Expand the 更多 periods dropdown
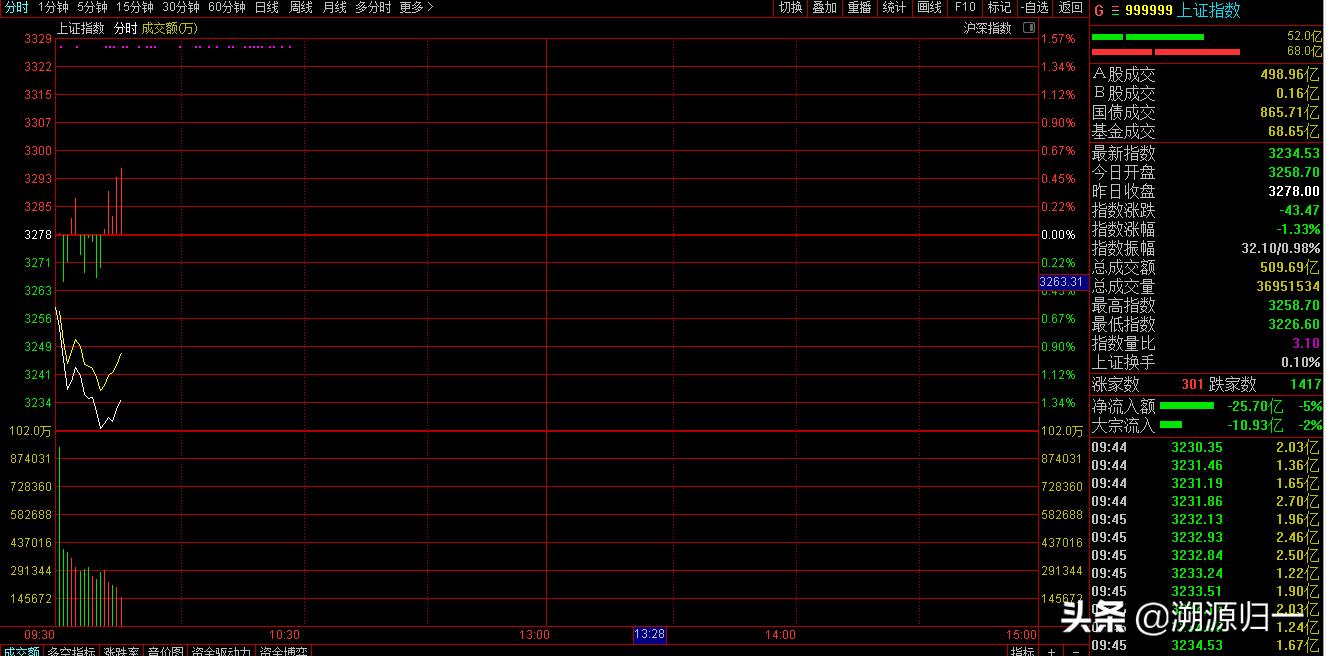The image size is (1326, 656). [416, 7]
